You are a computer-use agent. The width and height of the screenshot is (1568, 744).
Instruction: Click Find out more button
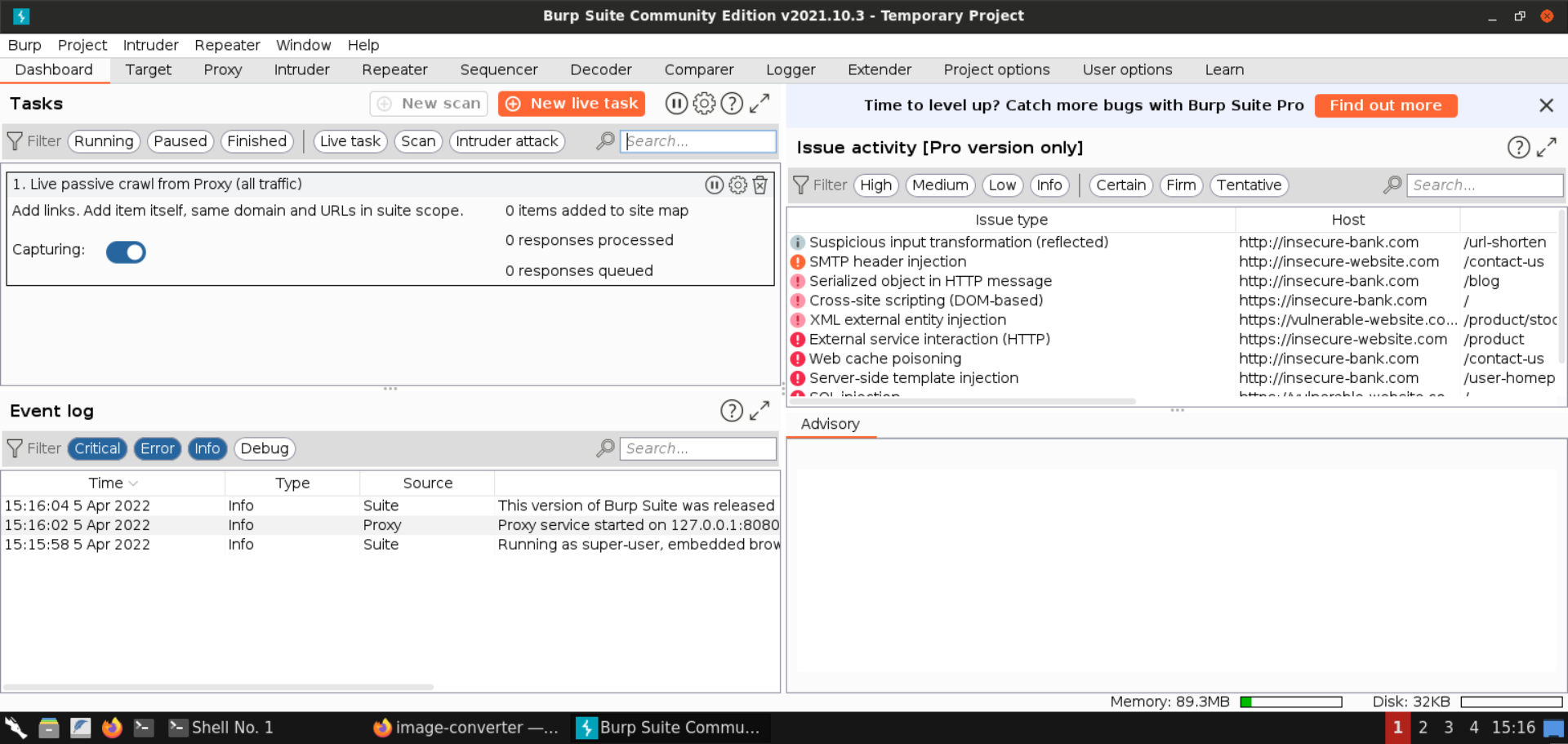1386,105
